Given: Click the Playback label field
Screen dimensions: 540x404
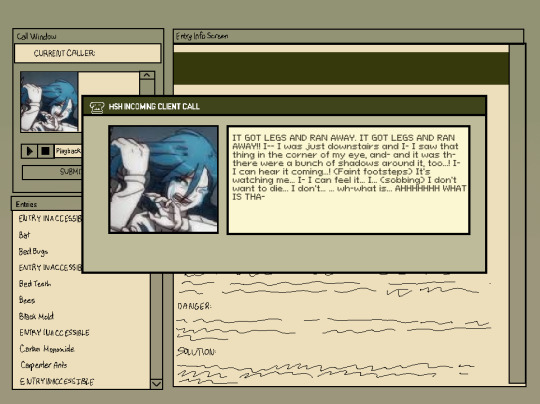Looking at the screenshot, I should tap(68, 151).
